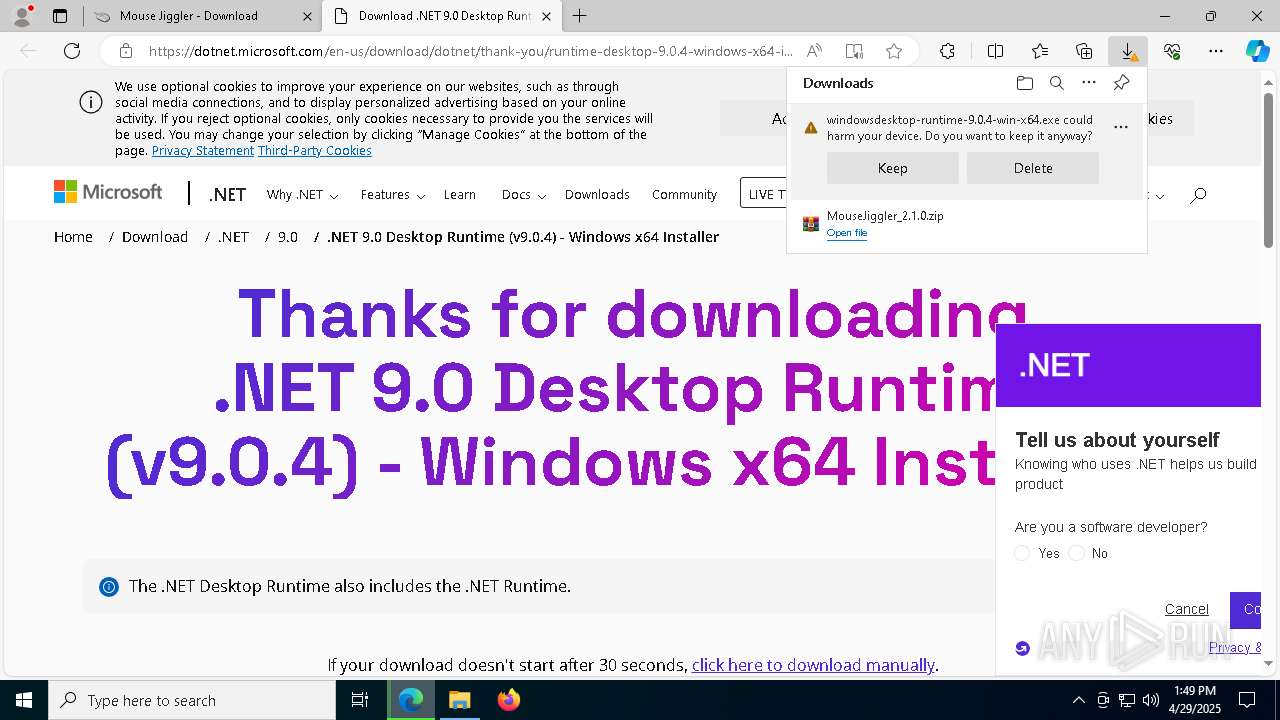Viewport: 1280px width, 720px height.
Task: Switch to Mouse Jiggler - Download tab
Action: coord(201,16)
